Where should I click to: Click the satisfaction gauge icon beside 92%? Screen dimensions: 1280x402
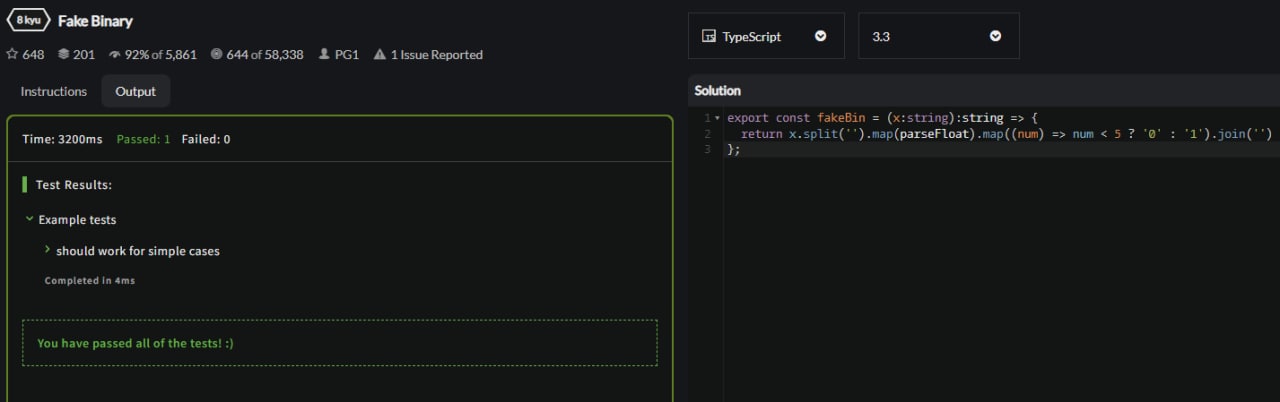point(115,55)
